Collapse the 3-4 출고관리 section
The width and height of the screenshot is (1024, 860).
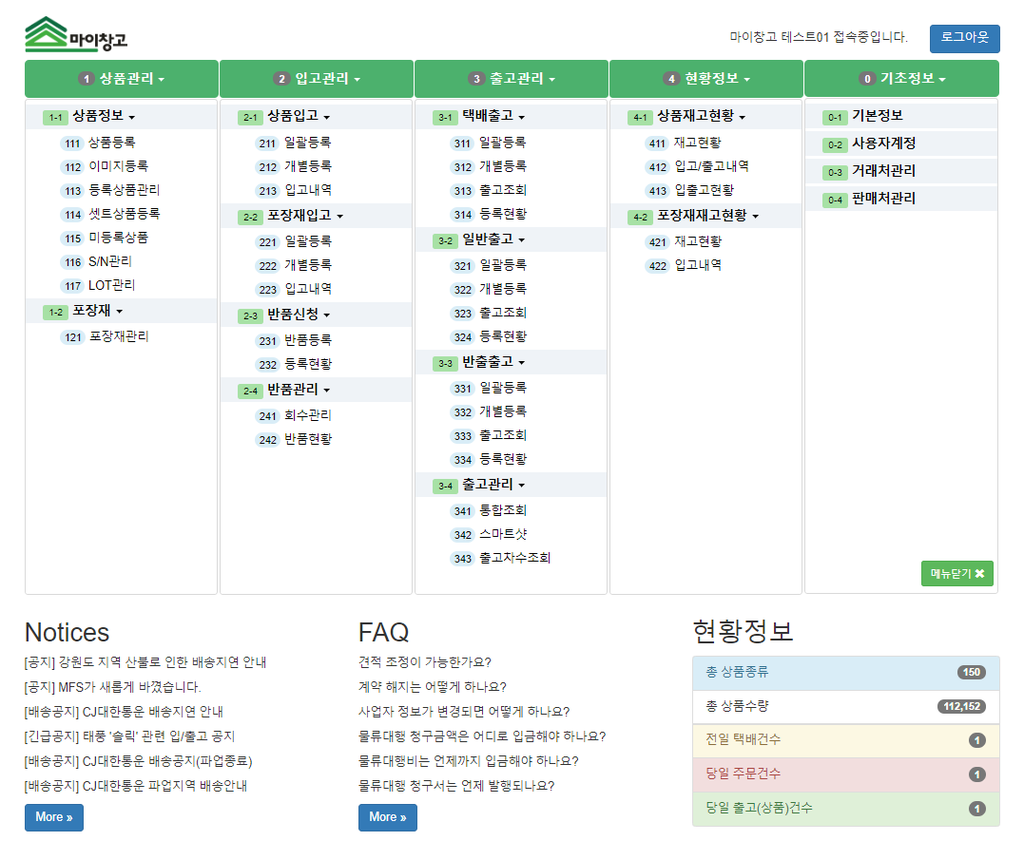[511, 485]
